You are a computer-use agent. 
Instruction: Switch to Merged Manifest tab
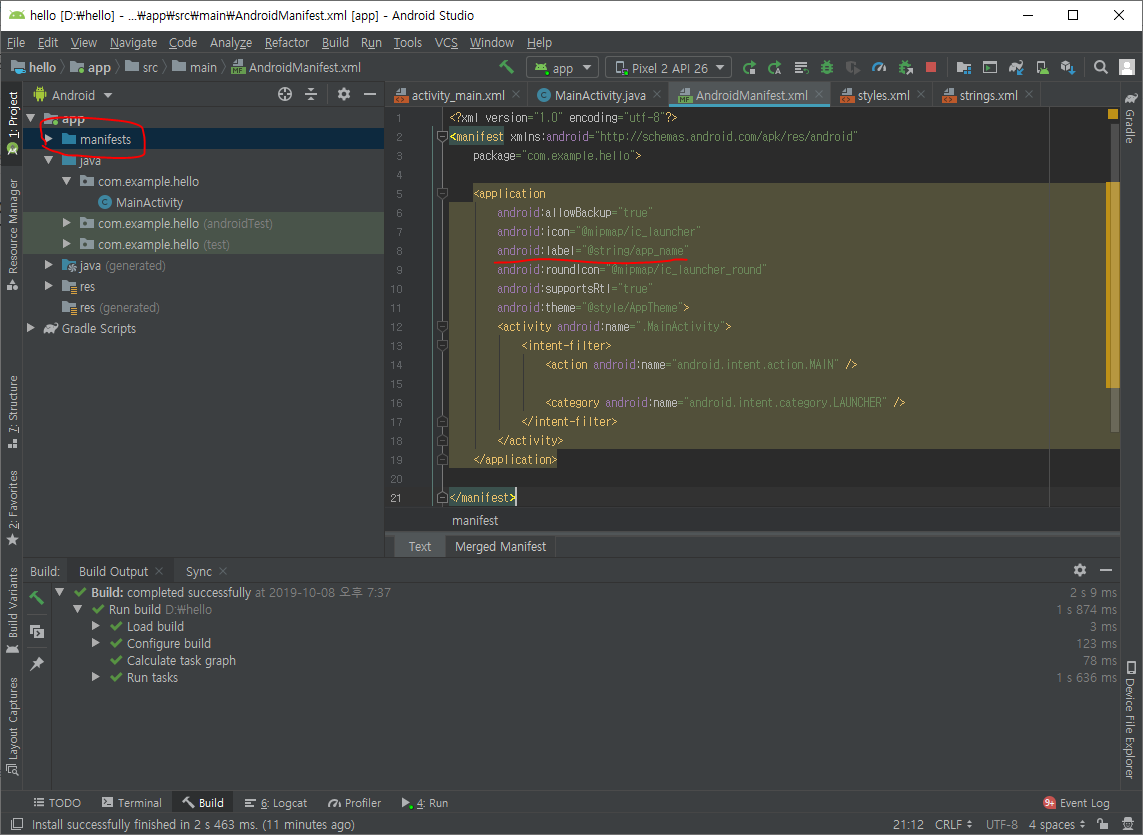coord(500,546)
